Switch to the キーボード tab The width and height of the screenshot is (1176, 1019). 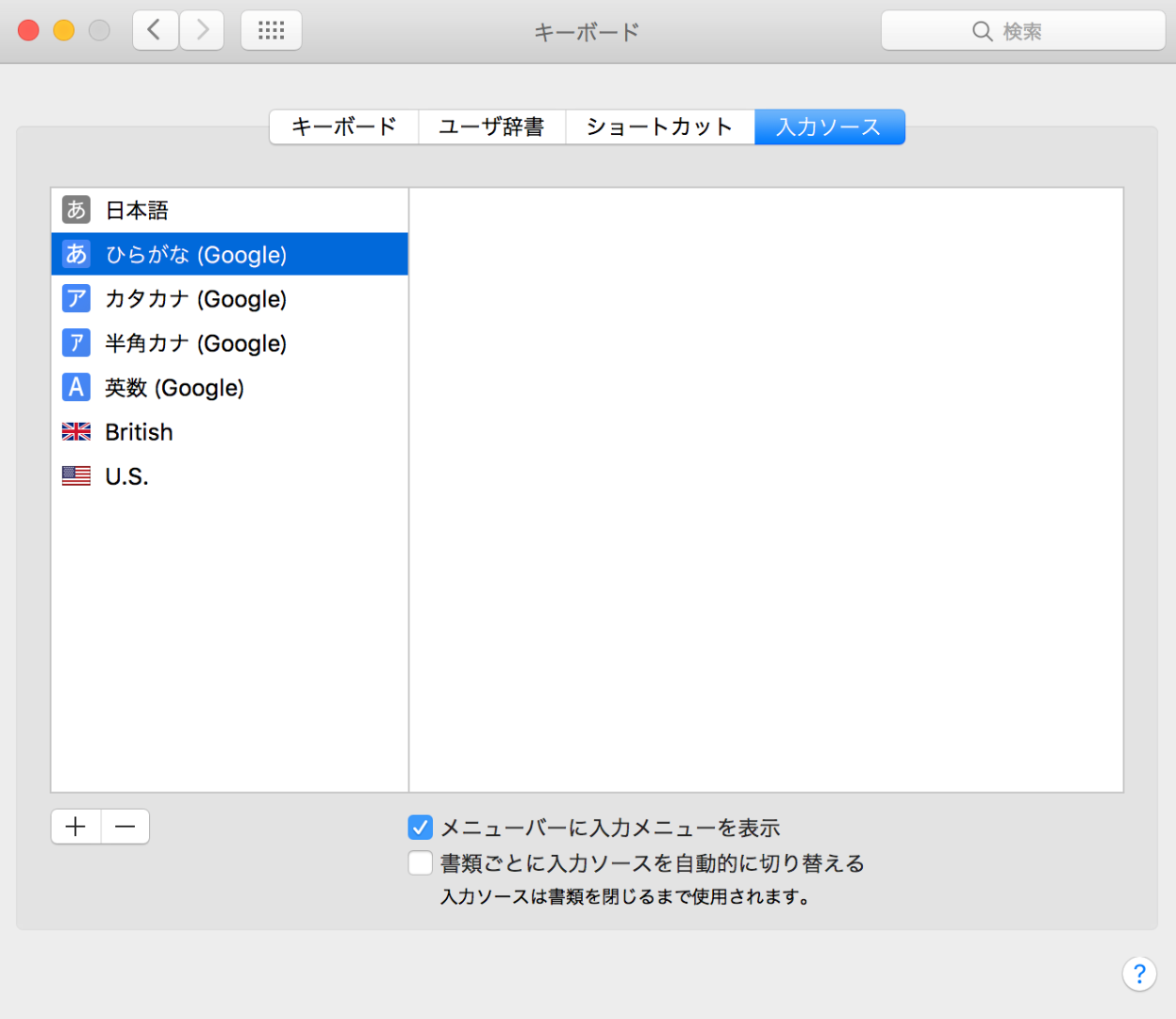[344, 127]
